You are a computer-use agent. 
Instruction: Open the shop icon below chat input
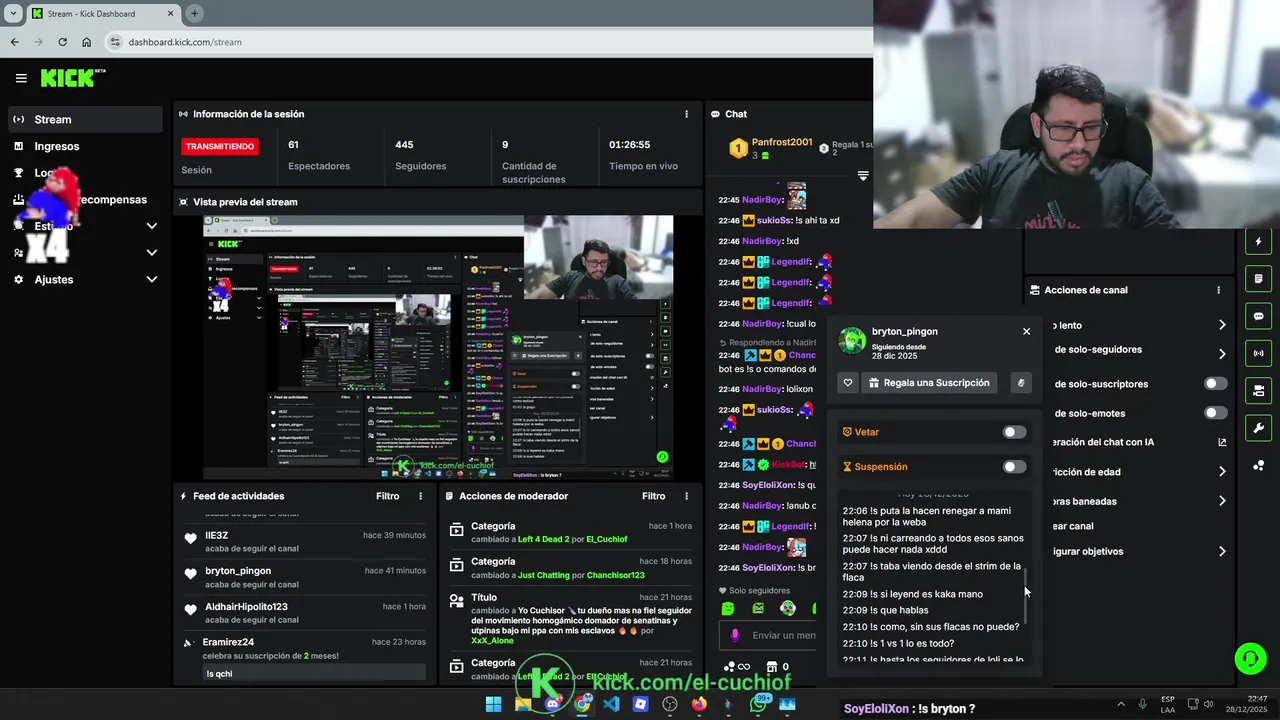(x=771, y=667)
